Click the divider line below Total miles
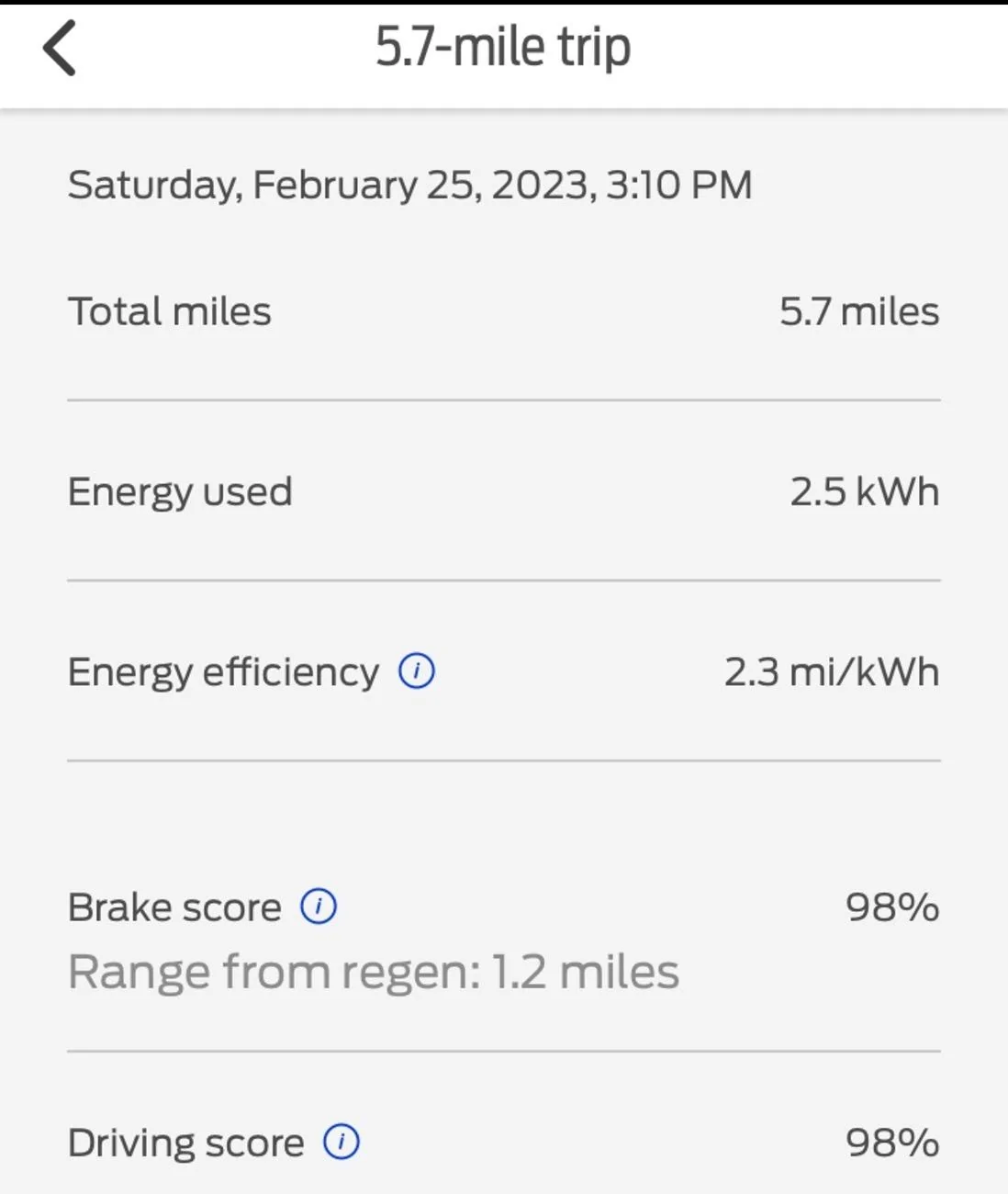 [x=503, y=400]
